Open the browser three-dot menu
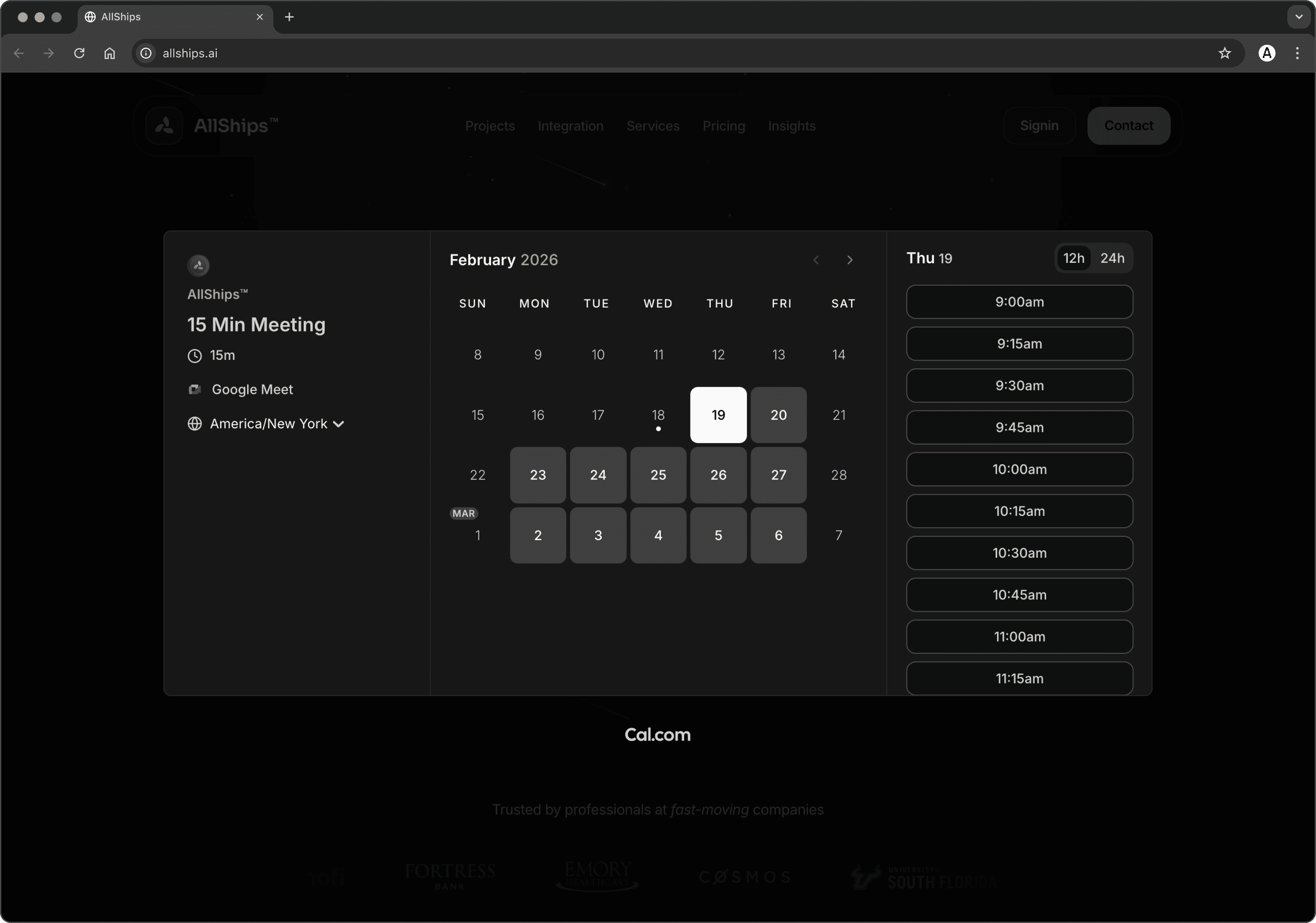1316x923 pixels. click(1297, 53)
